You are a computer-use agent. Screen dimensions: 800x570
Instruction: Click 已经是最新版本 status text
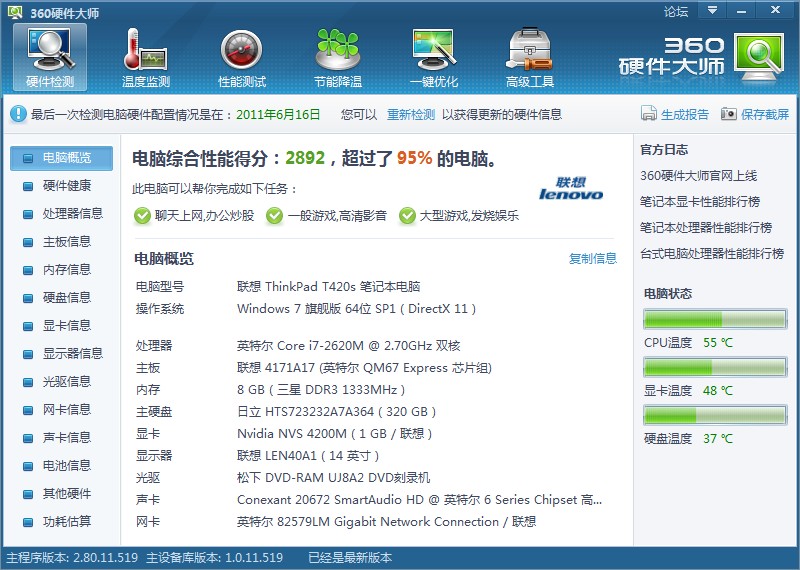(350, 558)
